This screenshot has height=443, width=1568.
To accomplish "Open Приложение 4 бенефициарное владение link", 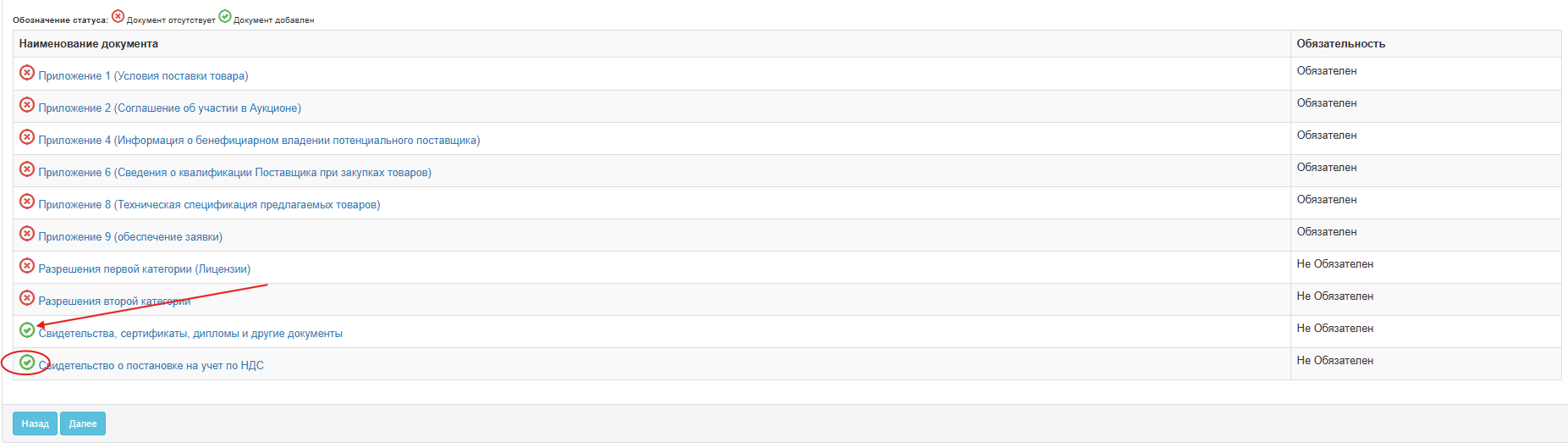I will tap(259, 141).
